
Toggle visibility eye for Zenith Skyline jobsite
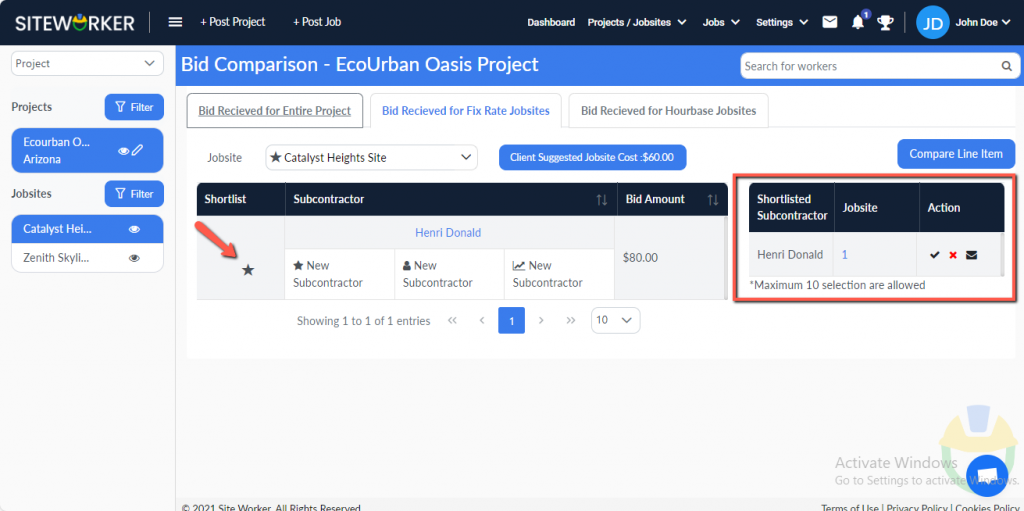point(135,258)
